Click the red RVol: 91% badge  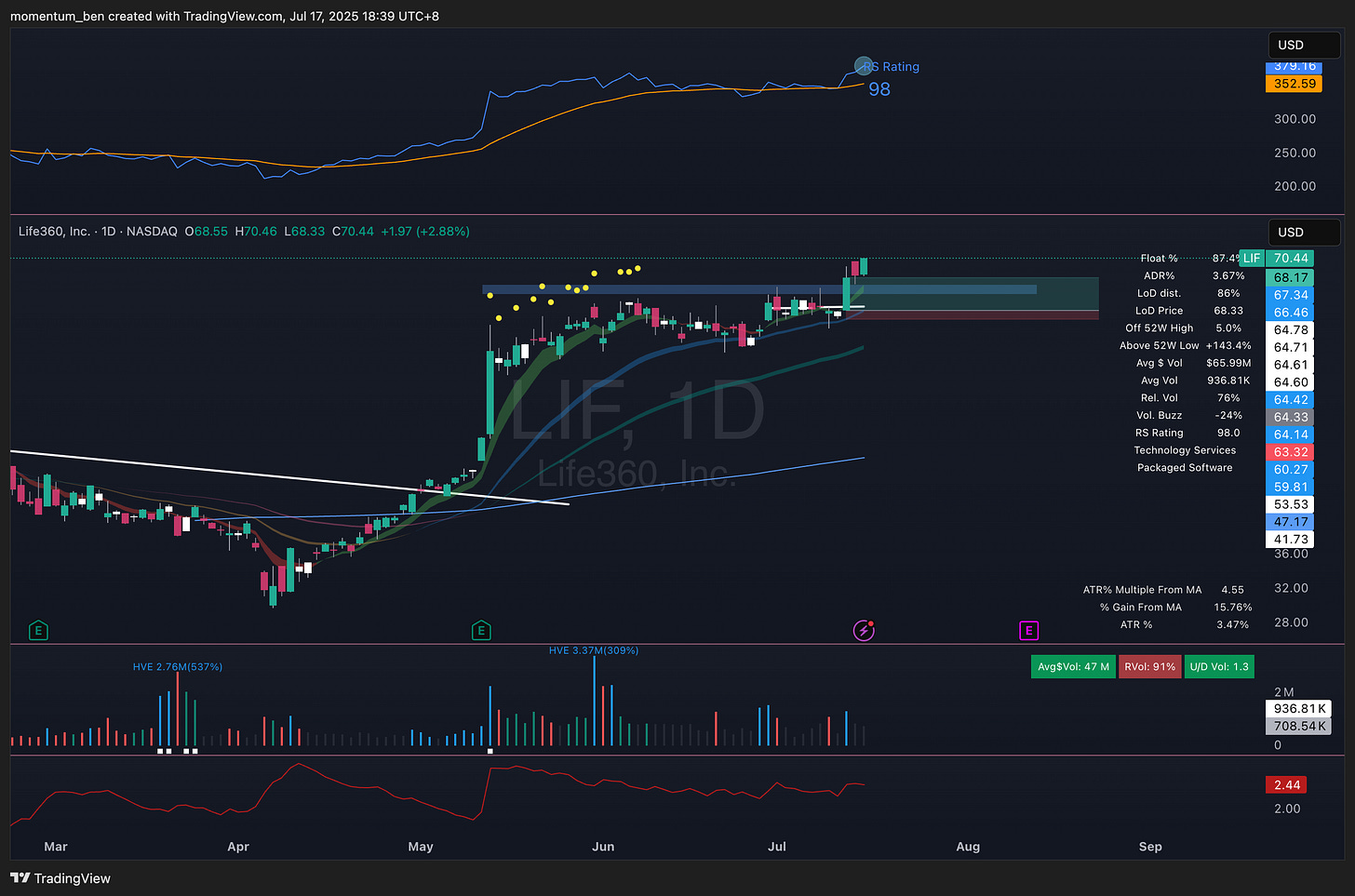click(1149, 666)
